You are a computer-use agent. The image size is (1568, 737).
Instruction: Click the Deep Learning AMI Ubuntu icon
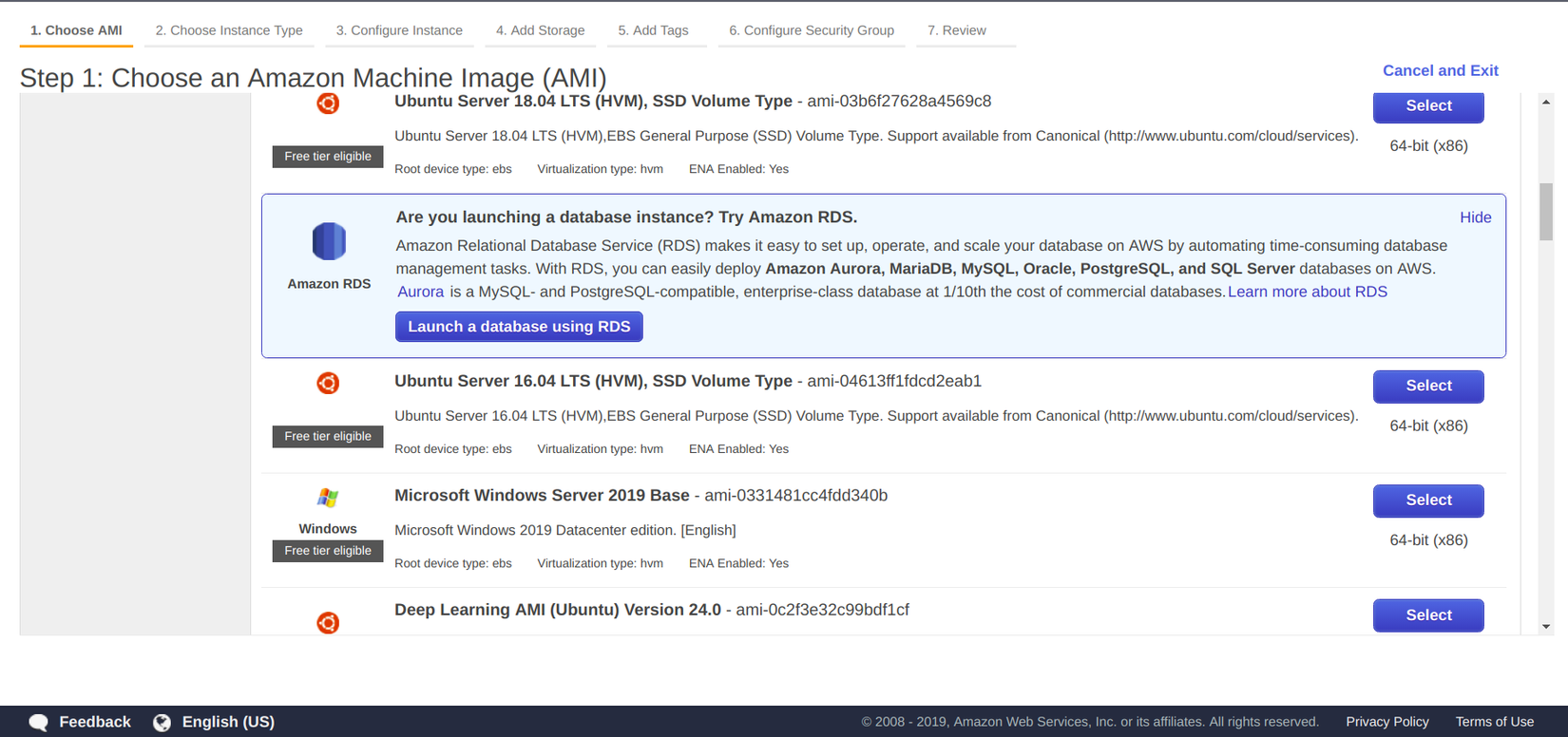328,622
